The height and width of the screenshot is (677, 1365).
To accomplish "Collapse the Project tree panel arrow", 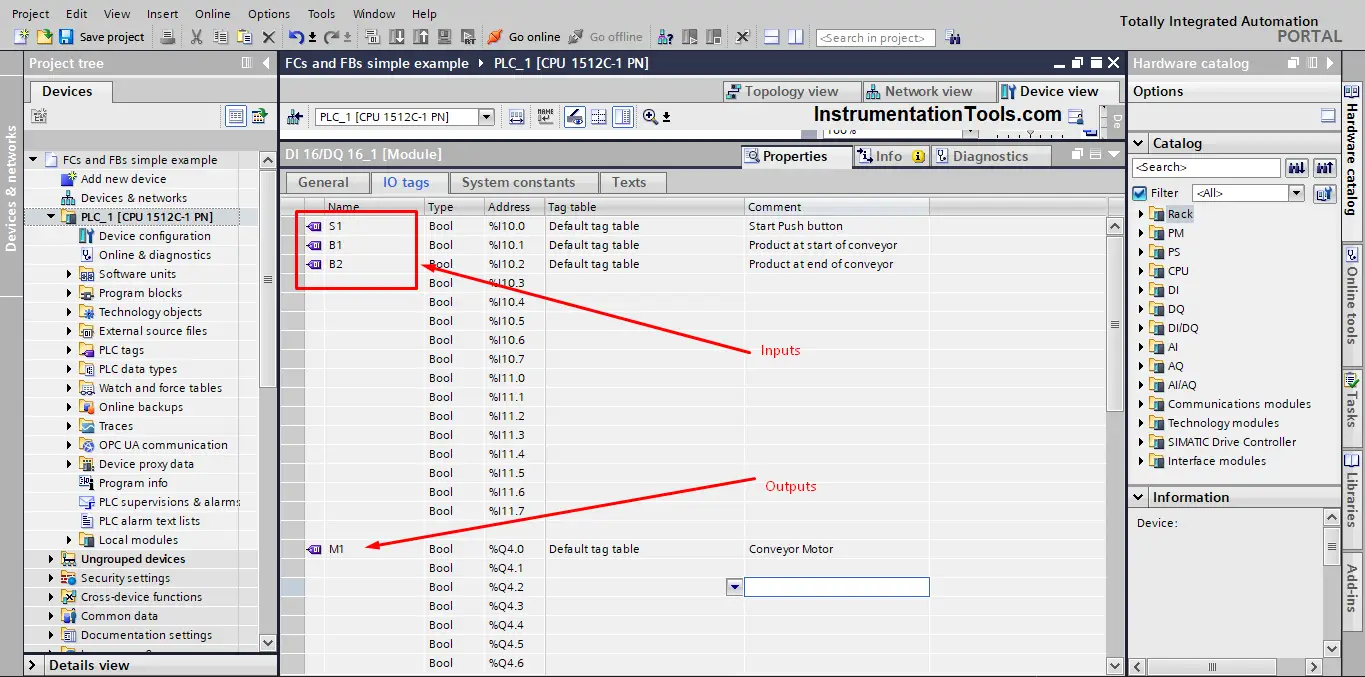I will click(x=266, y=63).
